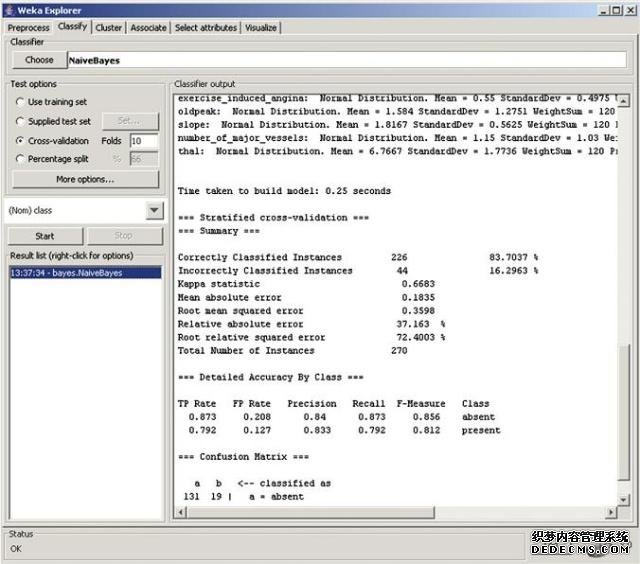Switch to the Preprocess tab
Screen dimensions: 640x564
coord(28,27)
